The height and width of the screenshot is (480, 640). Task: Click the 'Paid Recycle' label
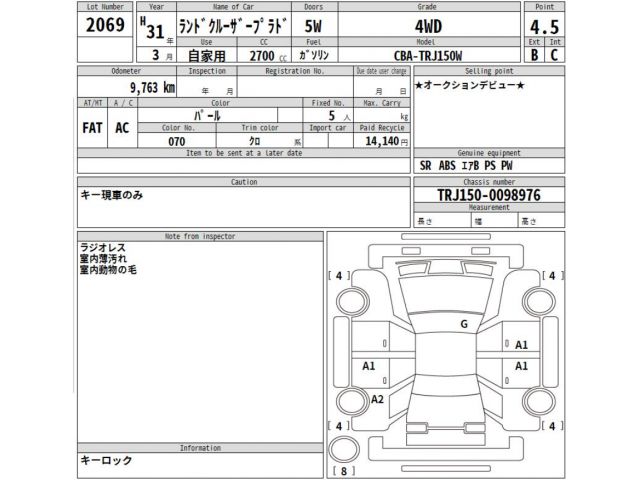(382, 128)
